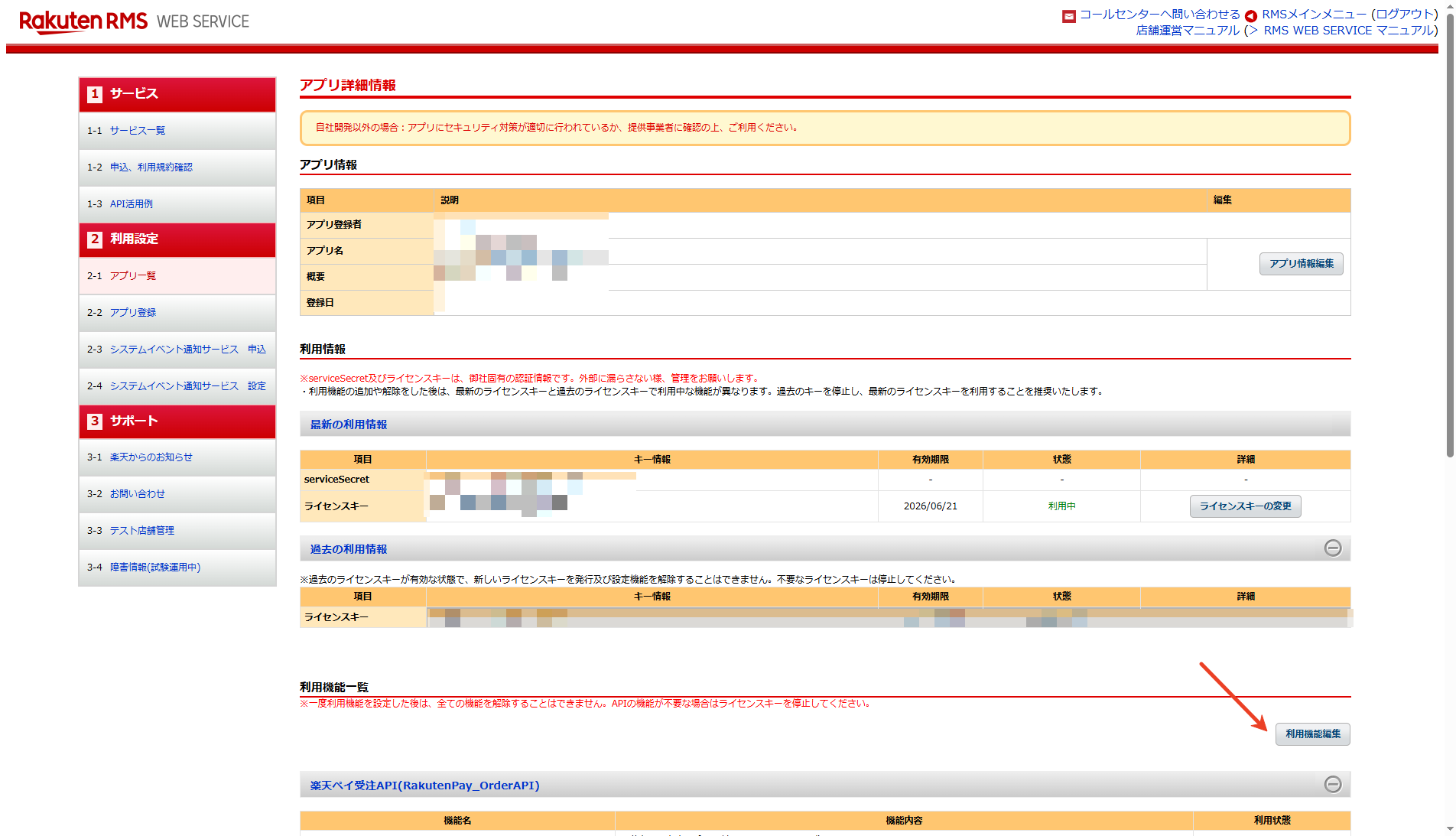Click the ログアウト link
The height and width of the screenshot is (836, 1456).
1405,15
